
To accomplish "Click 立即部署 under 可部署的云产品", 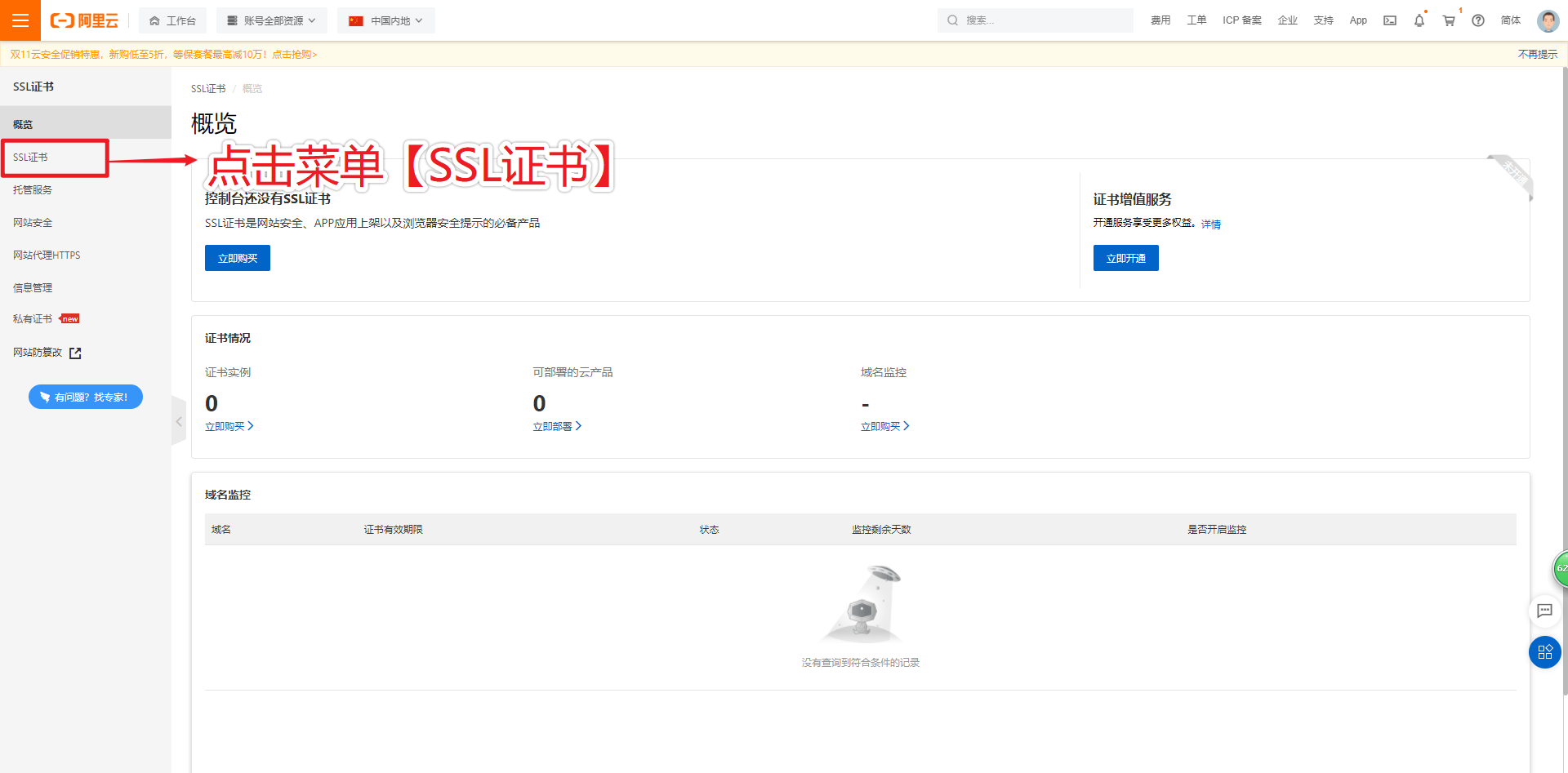I will [x=558, y=426].
